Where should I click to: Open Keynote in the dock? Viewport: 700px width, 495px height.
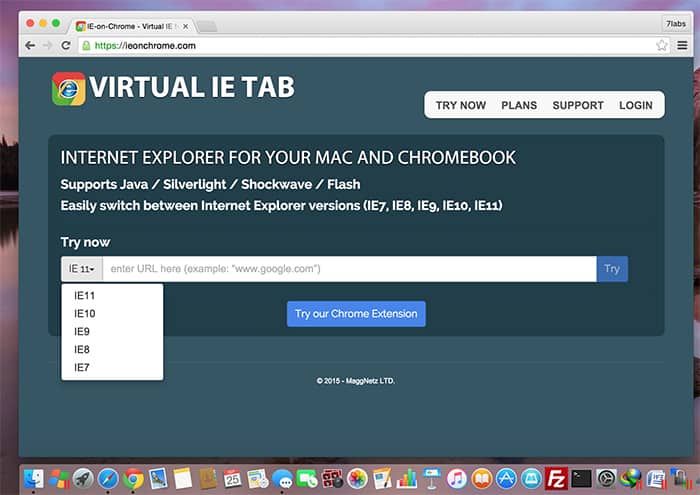click(432, 479)
